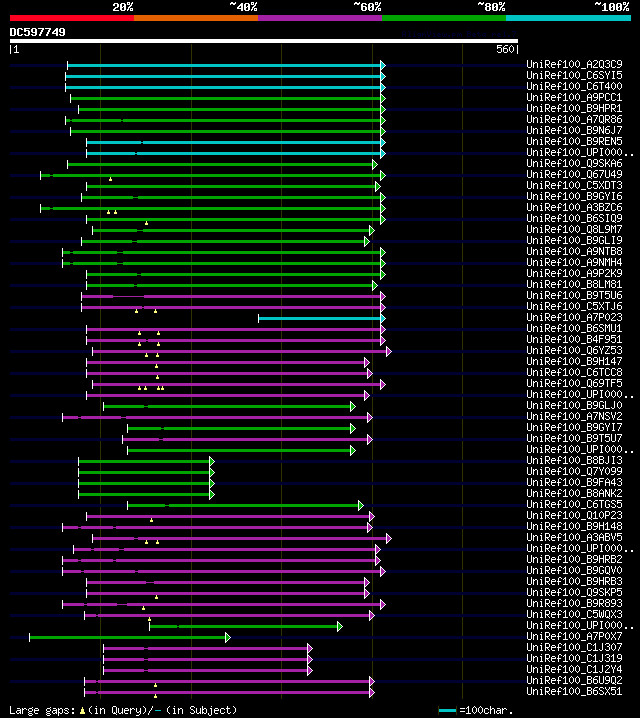Click the UniRef100_B9H147 entry

point(574,361)
